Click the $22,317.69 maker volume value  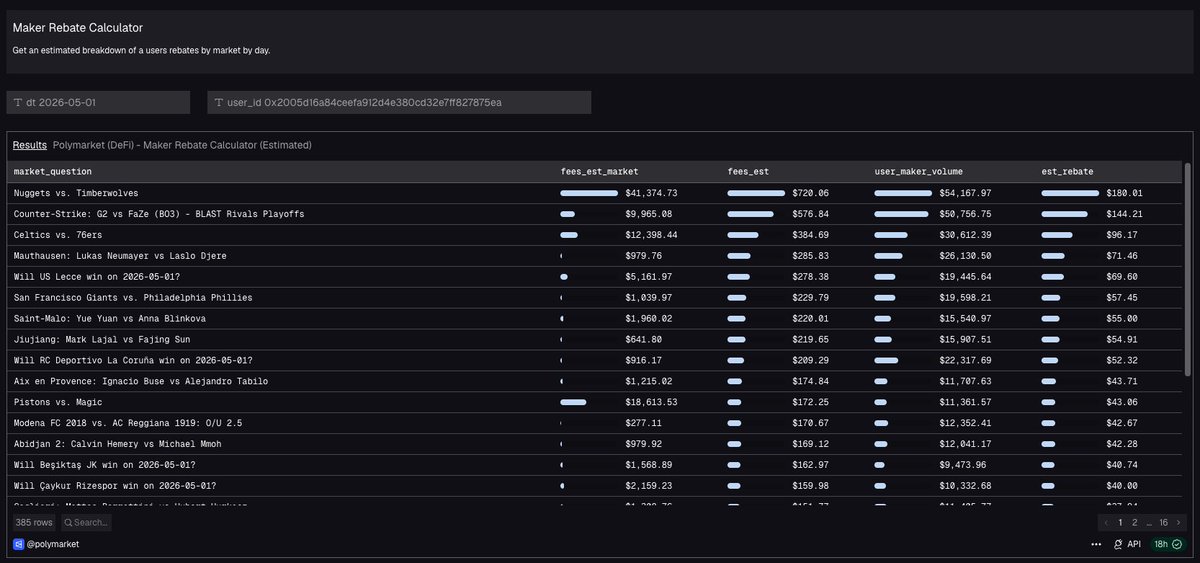(965, 361)
